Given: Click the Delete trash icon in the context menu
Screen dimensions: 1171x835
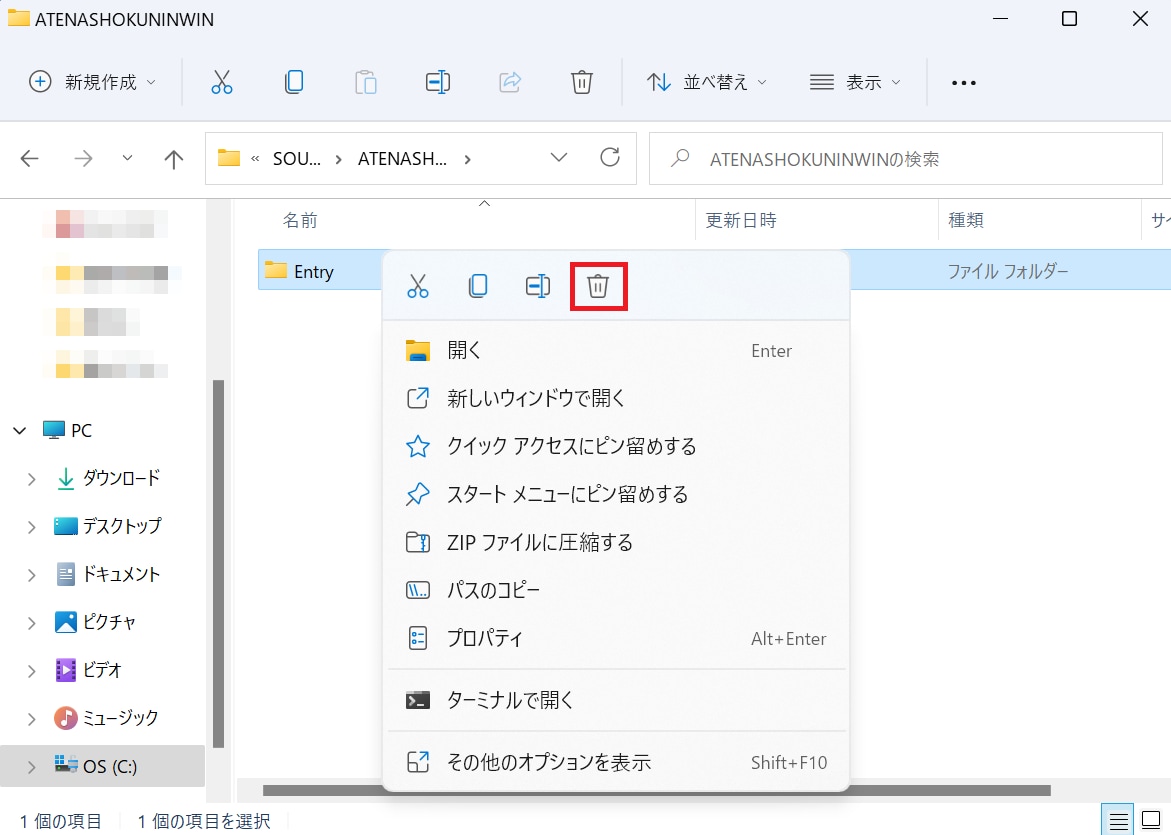Looking at the screenshot, I should 598,286.
